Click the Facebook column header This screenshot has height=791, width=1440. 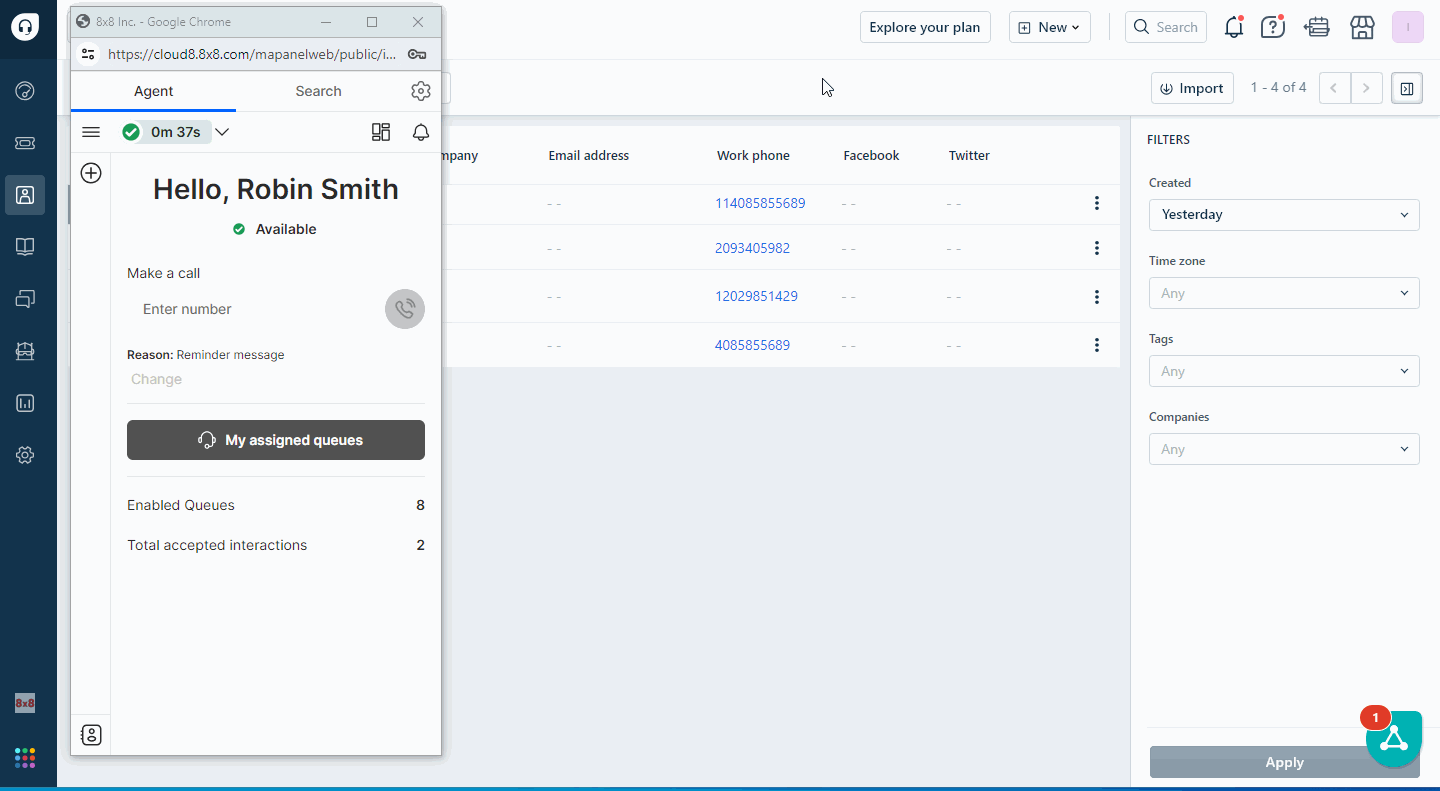click(x=871, y=155)
